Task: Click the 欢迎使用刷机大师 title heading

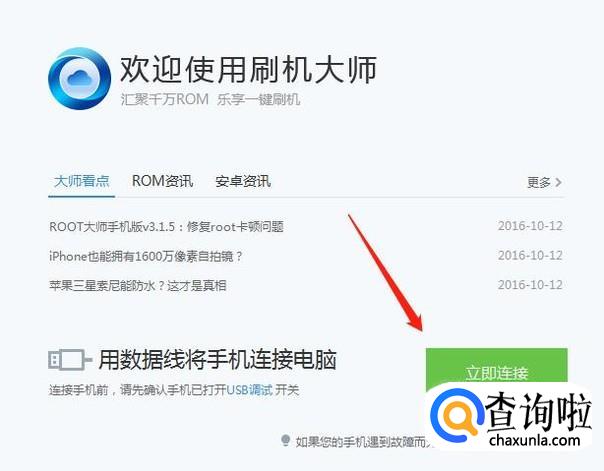Action: click(x=248, y=69)
